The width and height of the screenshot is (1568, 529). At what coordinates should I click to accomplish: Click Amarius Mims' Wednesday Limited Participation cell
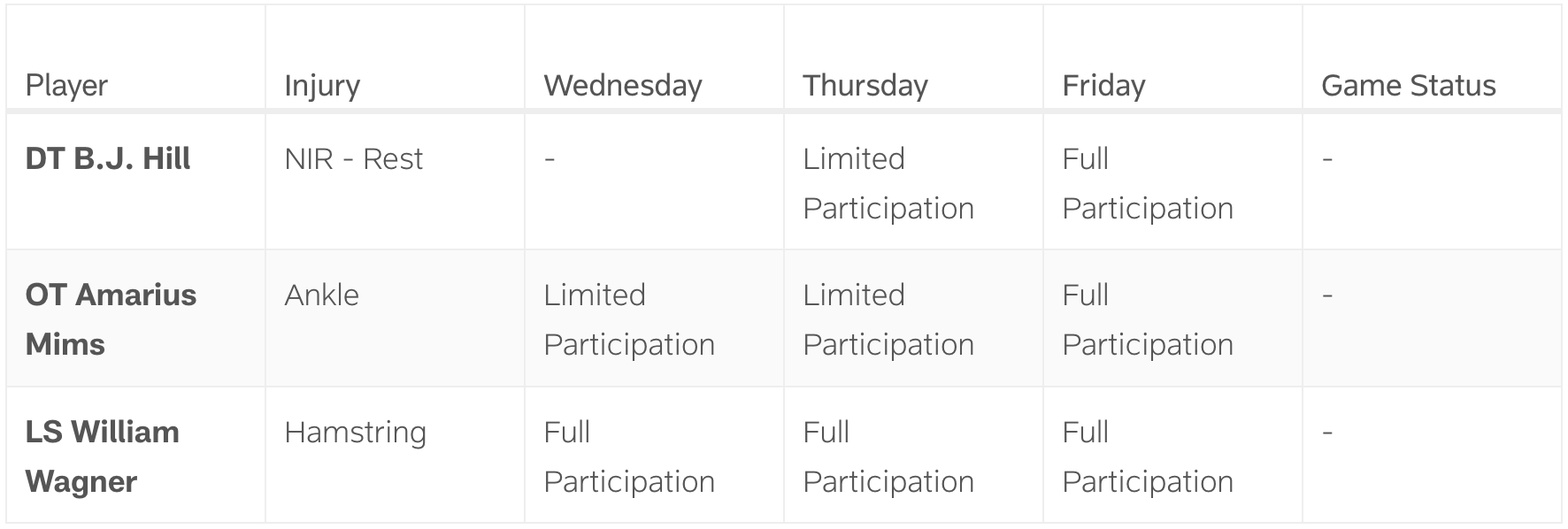628,319
